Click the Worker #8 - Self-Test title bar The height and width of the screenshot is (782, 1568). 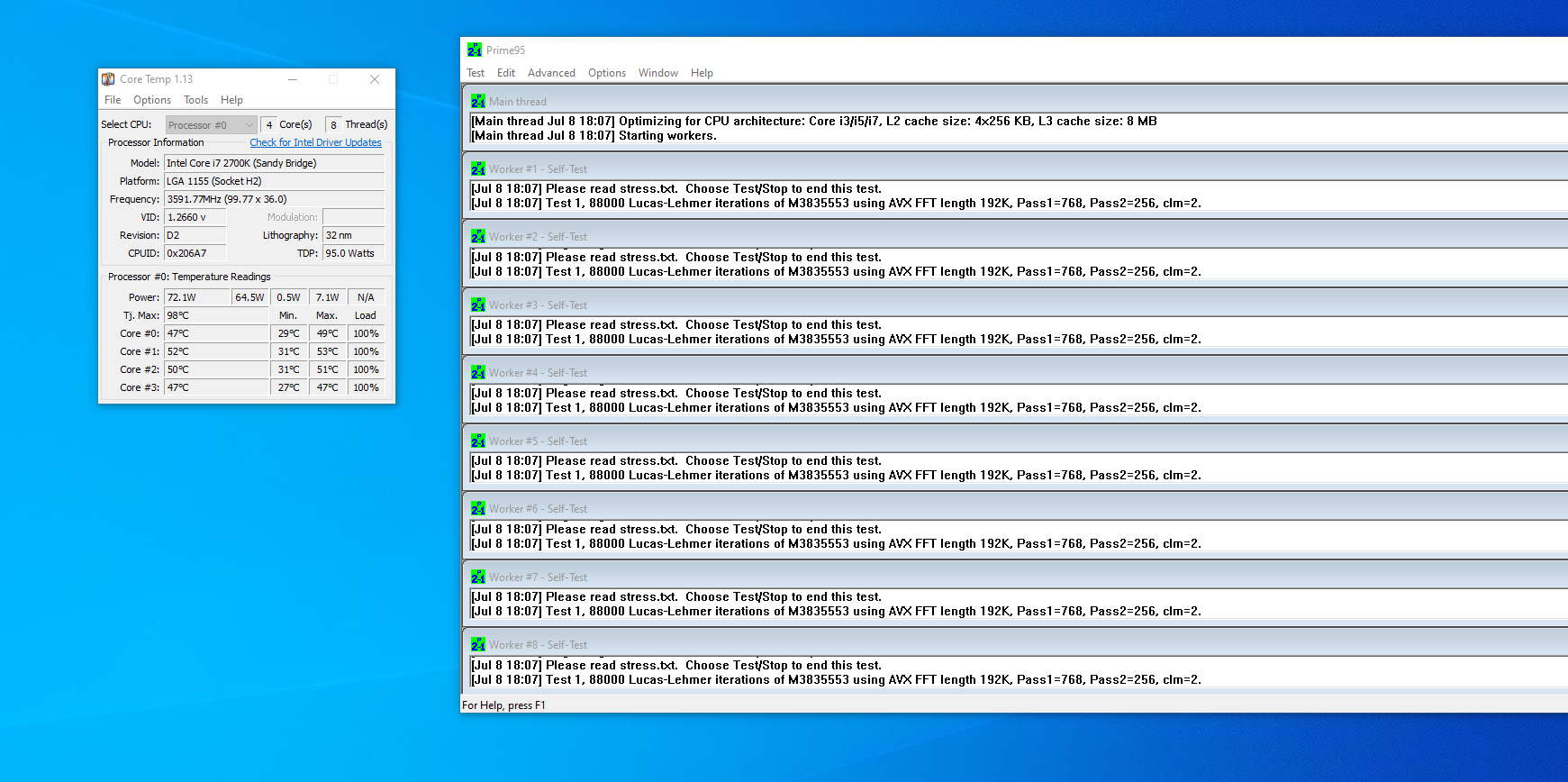1018,645
